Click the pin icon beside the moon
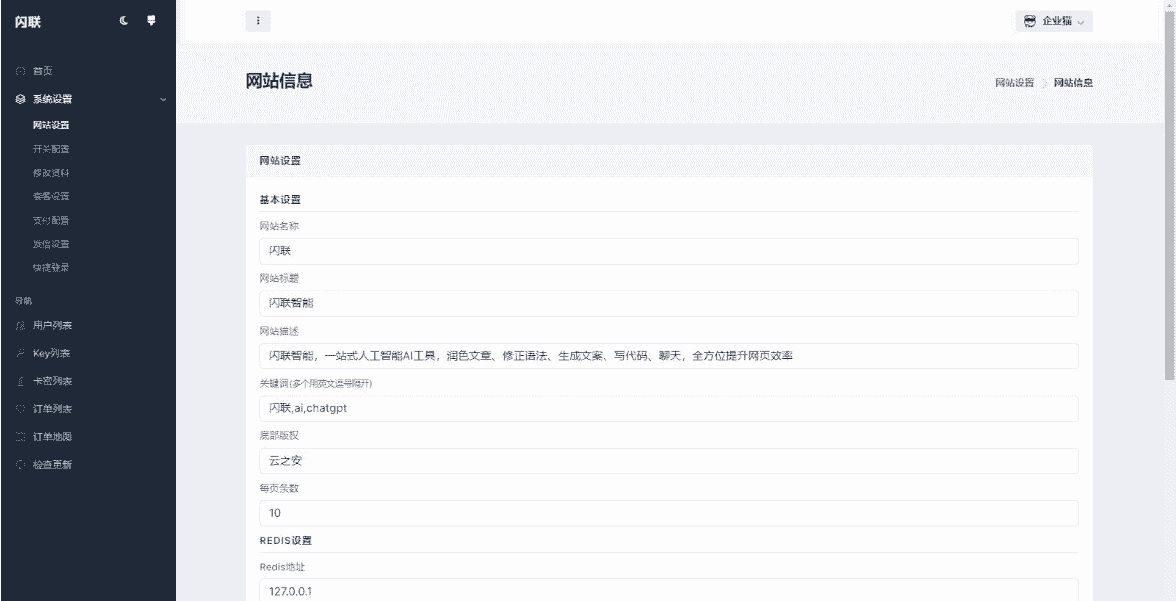 (152, 21)
